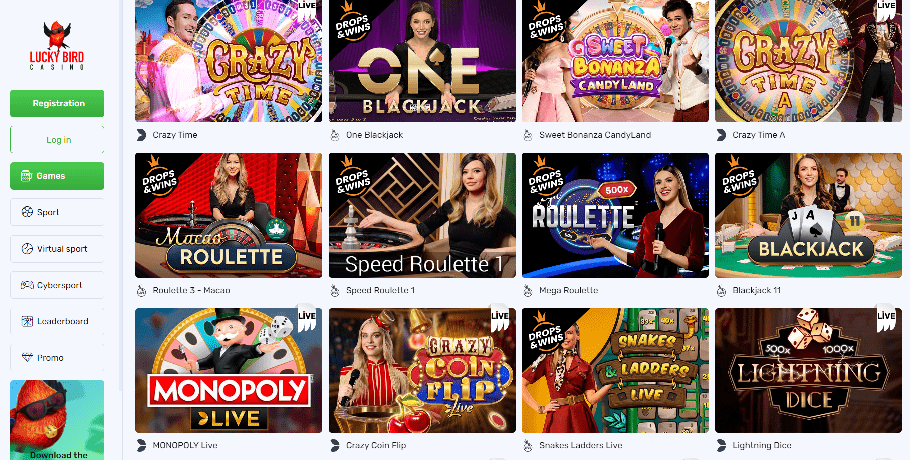Click the slot machine icon in Games button
This screenshot has width=910, height=460.
(x=26, y=176)
